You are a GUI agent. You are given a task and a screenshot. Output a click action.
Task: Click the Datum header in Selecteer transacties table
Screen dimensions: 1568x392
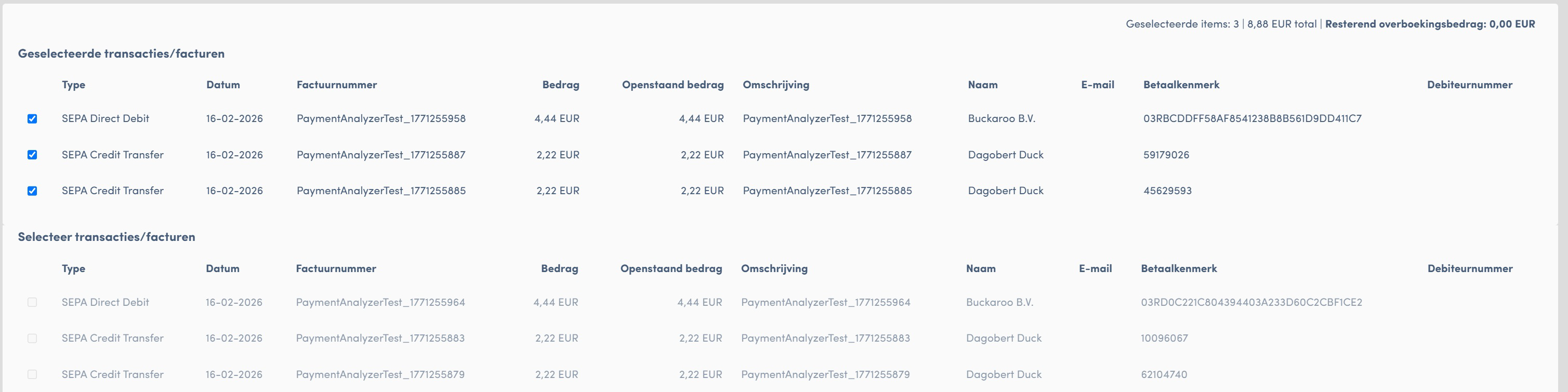(222, 268)
